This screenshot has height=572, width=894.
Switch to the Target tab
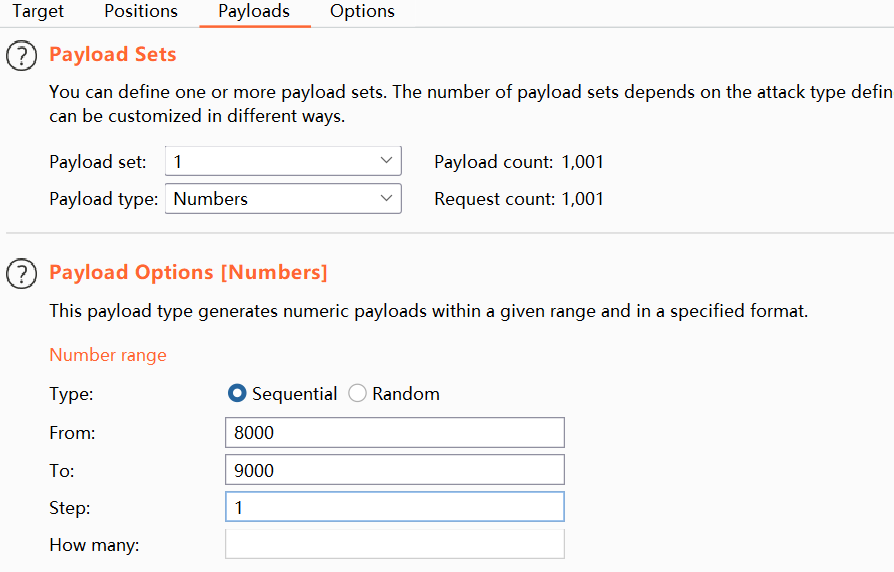[38, 12]
